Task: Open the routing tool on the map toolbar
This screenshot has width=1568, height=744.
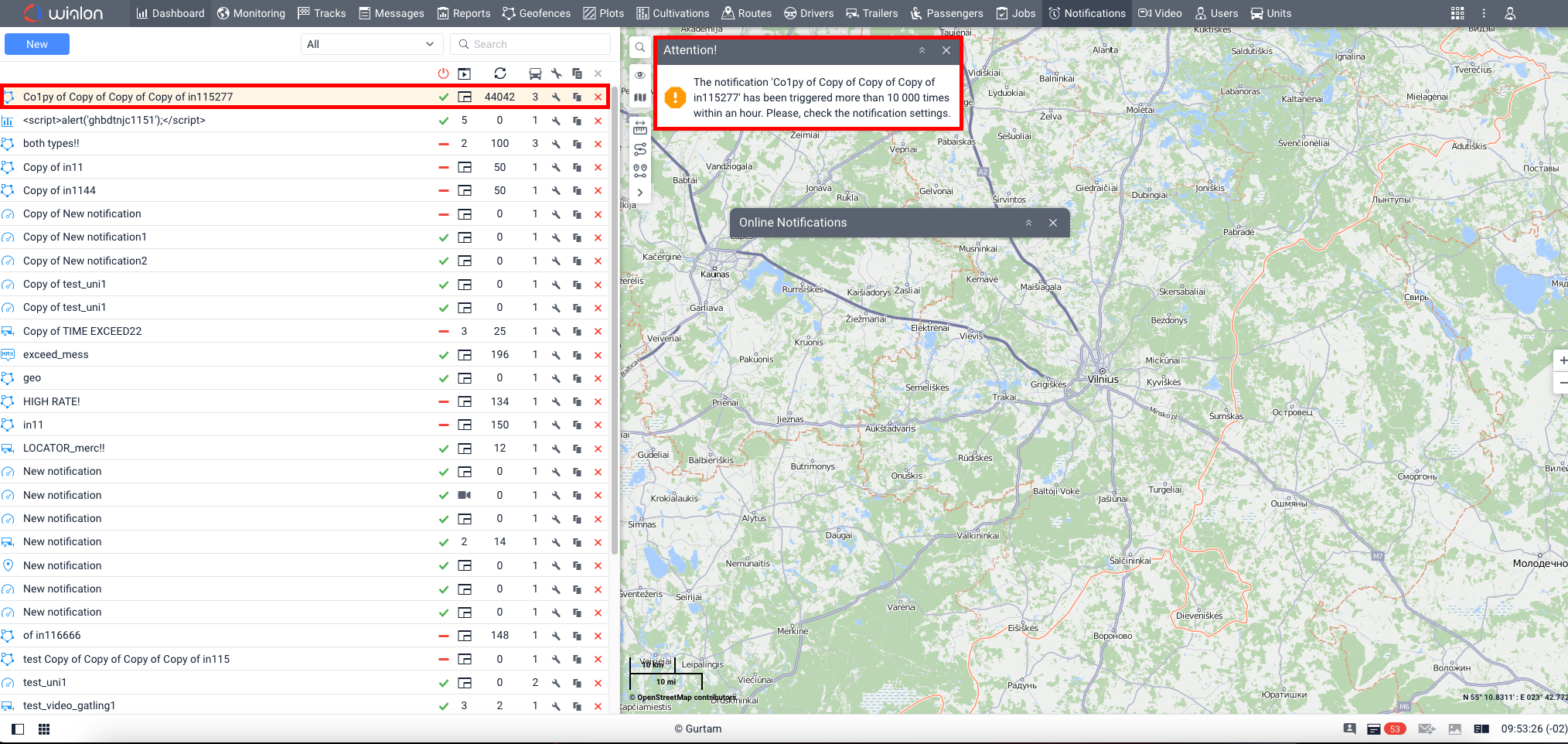Action: [x=640, y=149]
